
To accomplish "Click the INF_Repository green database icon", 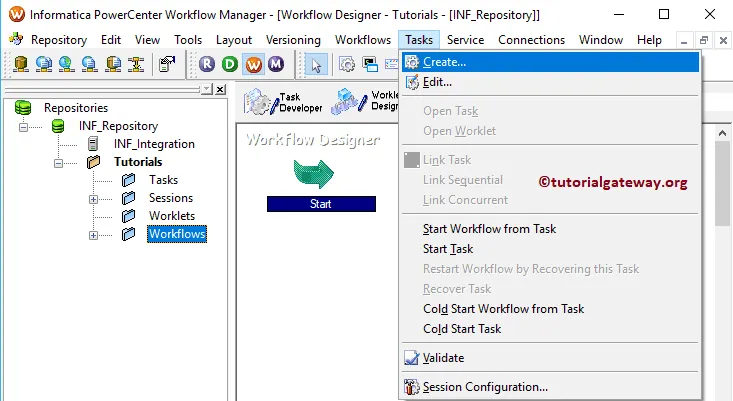I will 58,126.
